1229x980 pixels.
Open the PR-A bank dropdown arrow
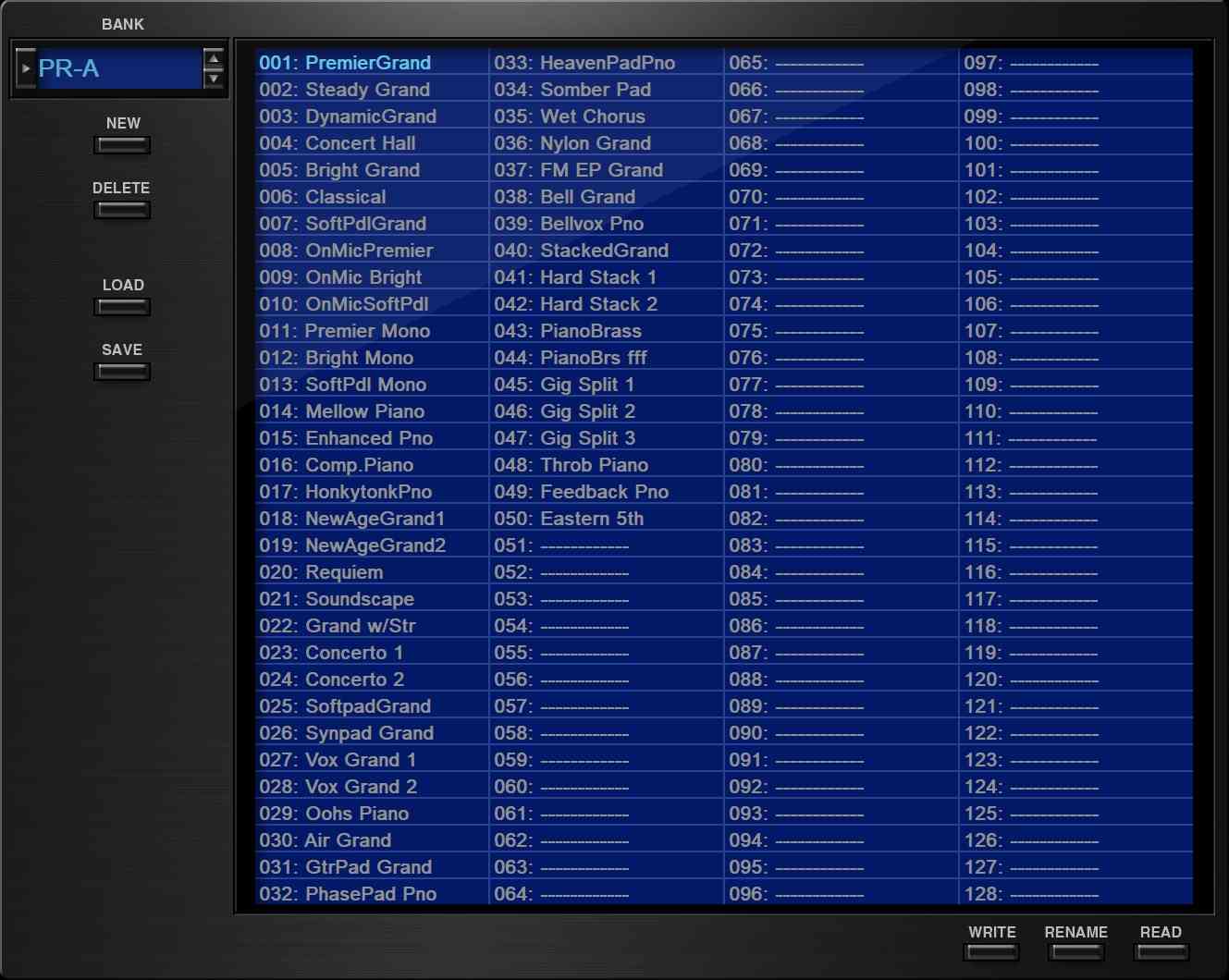26,68
